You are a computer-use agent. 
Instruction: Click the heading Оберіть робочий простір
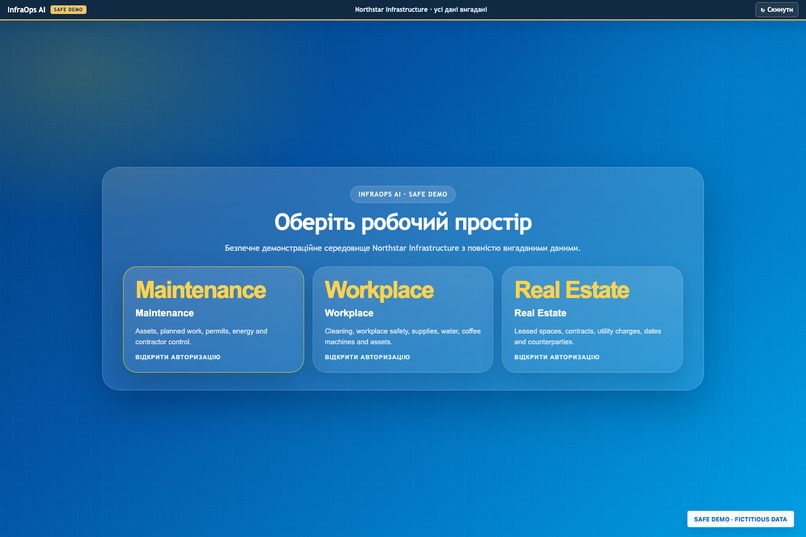[x=403, y=223]
